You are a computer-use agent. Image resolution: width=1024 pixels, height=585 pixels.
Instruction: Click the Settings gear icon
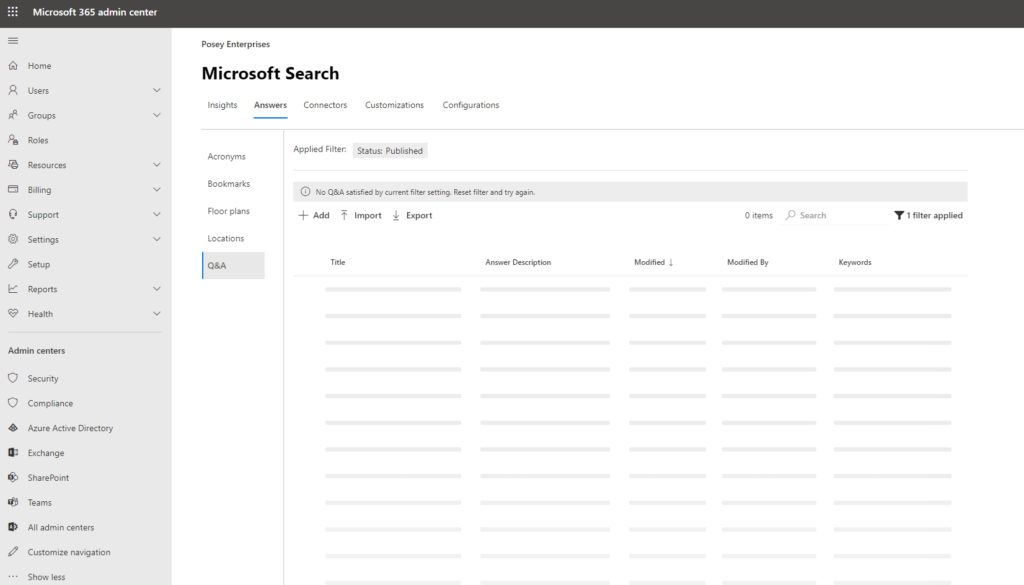pos(13,239)
